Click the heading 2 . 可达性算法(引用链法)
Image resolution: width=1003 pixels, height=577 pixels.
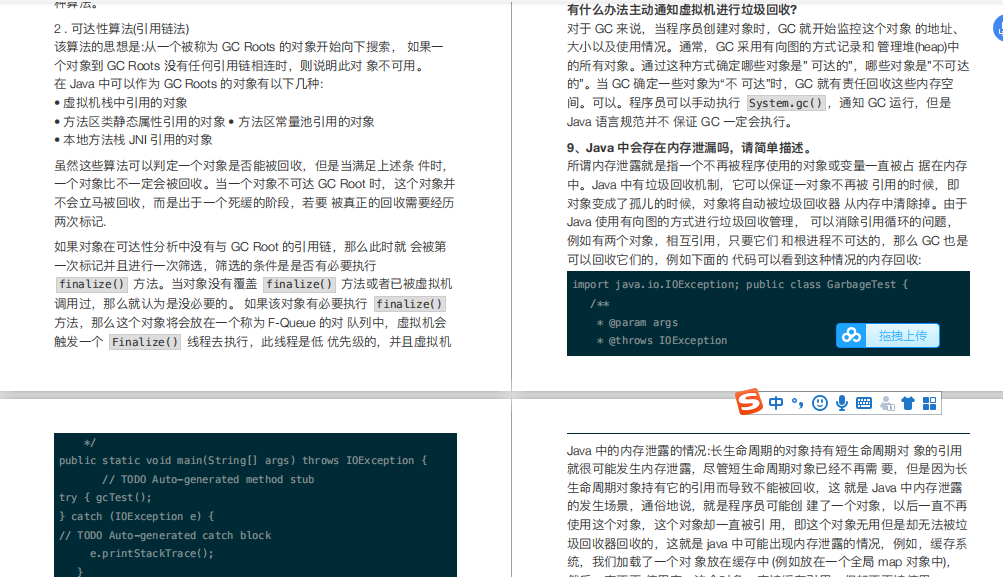tap(122, 29)
